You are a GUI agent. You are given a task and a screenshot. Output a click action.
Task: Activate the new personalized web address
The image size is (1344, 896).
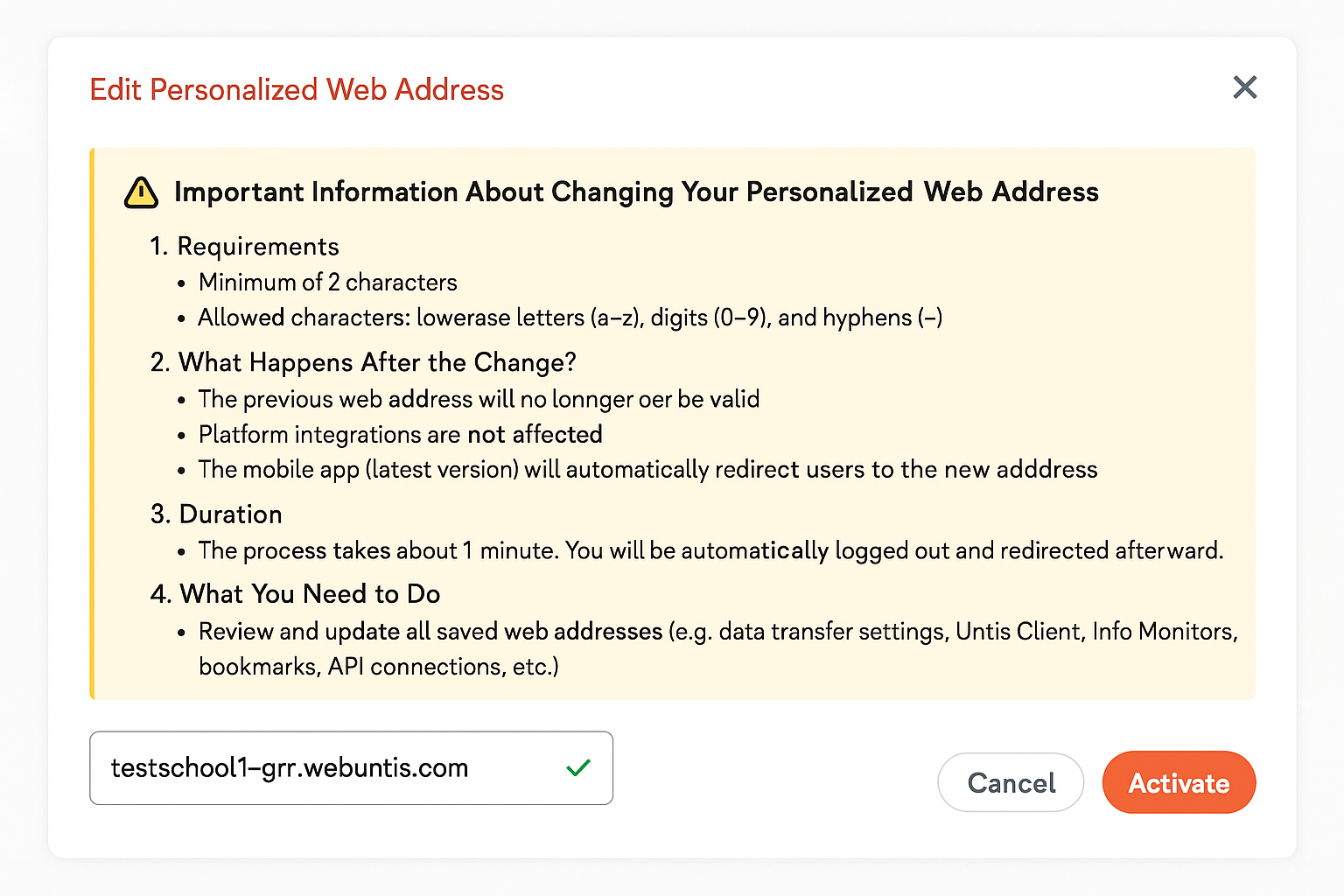1179,782
